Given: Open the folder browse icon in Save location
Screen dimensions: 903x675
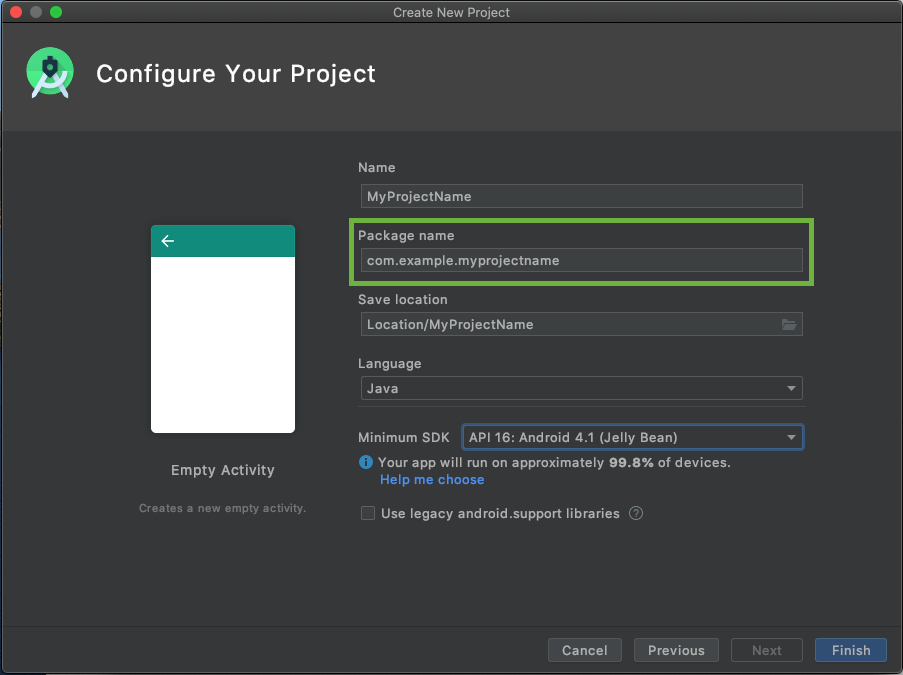Looking at the screenshot, I should point(788,324).
